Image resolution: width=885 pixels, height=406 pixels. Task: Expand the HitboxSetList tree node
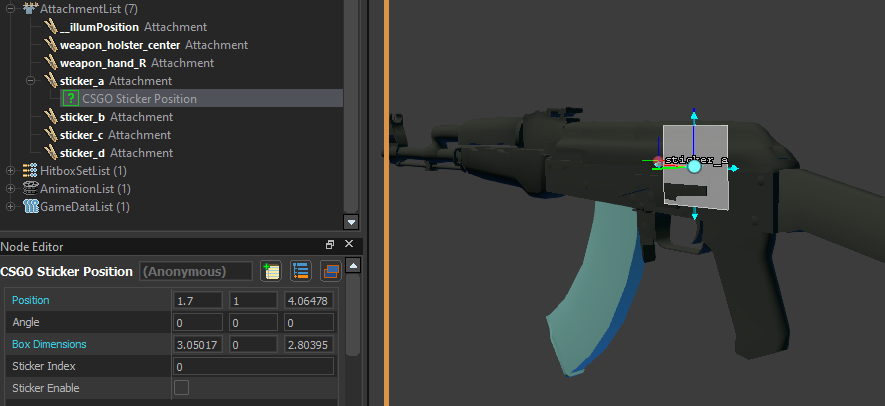[x=11, y=171]
